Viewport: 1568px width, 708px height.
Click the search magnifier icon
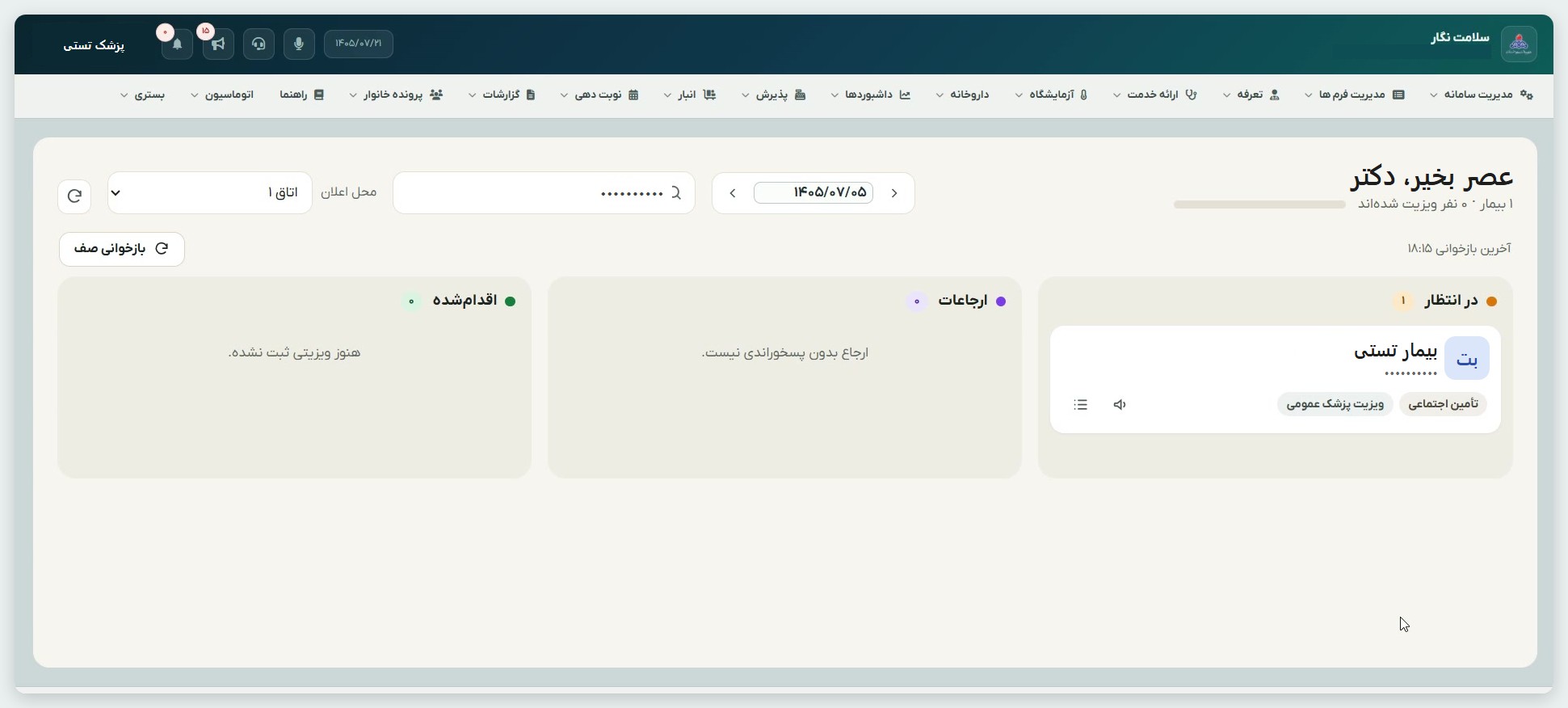[676, 192]
